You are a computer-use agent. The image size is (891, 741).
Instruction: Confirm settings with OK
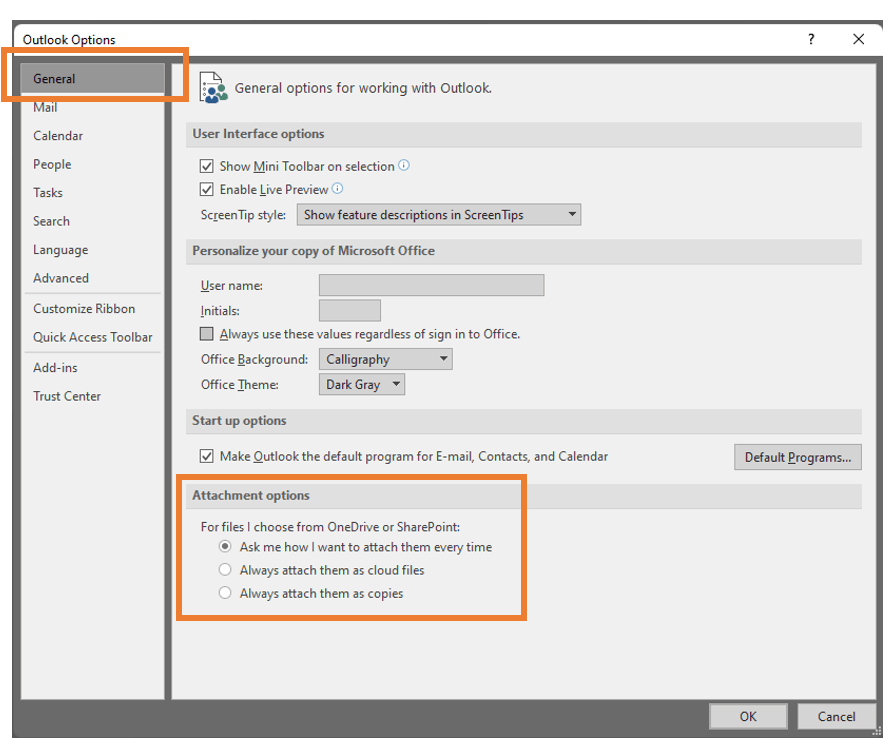coord(747,716)
